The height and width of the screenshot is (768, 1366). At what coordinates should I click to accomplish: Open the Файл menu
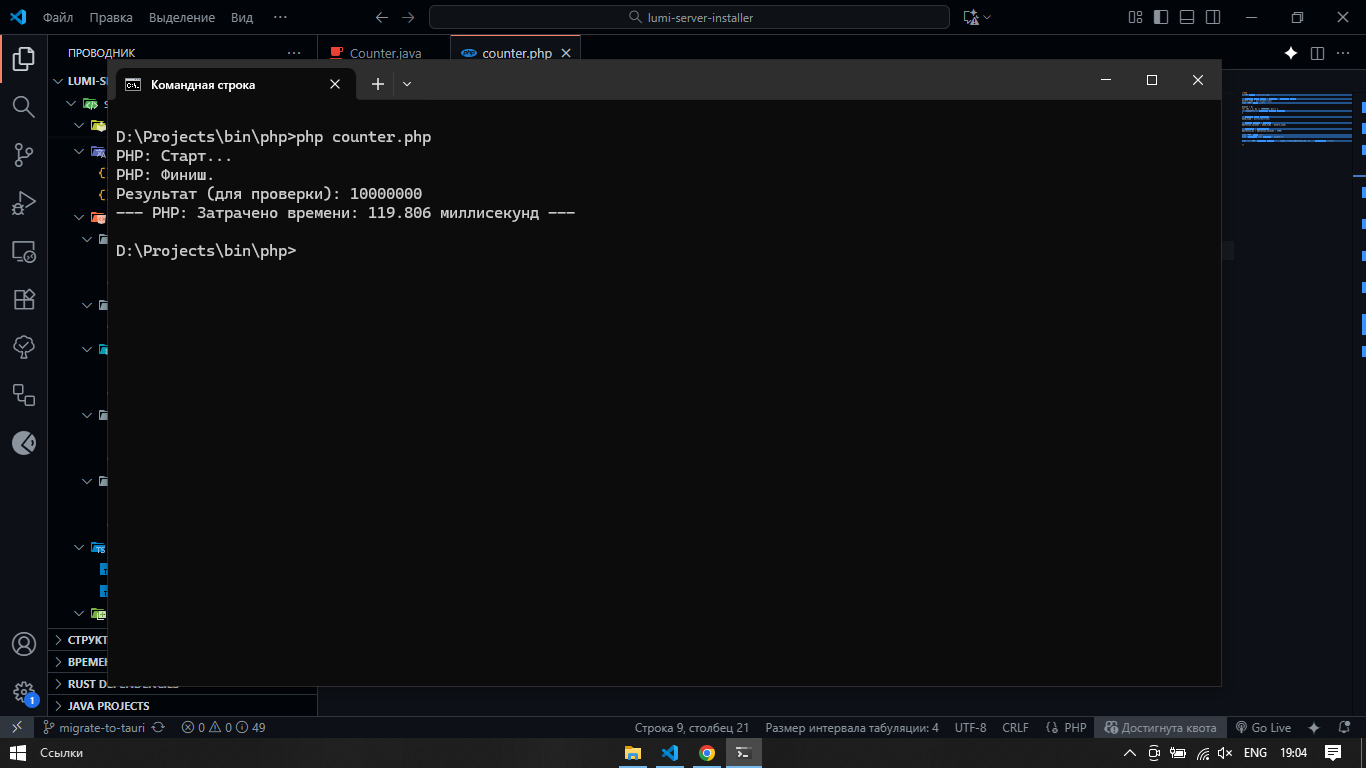[x=58, y=17]
